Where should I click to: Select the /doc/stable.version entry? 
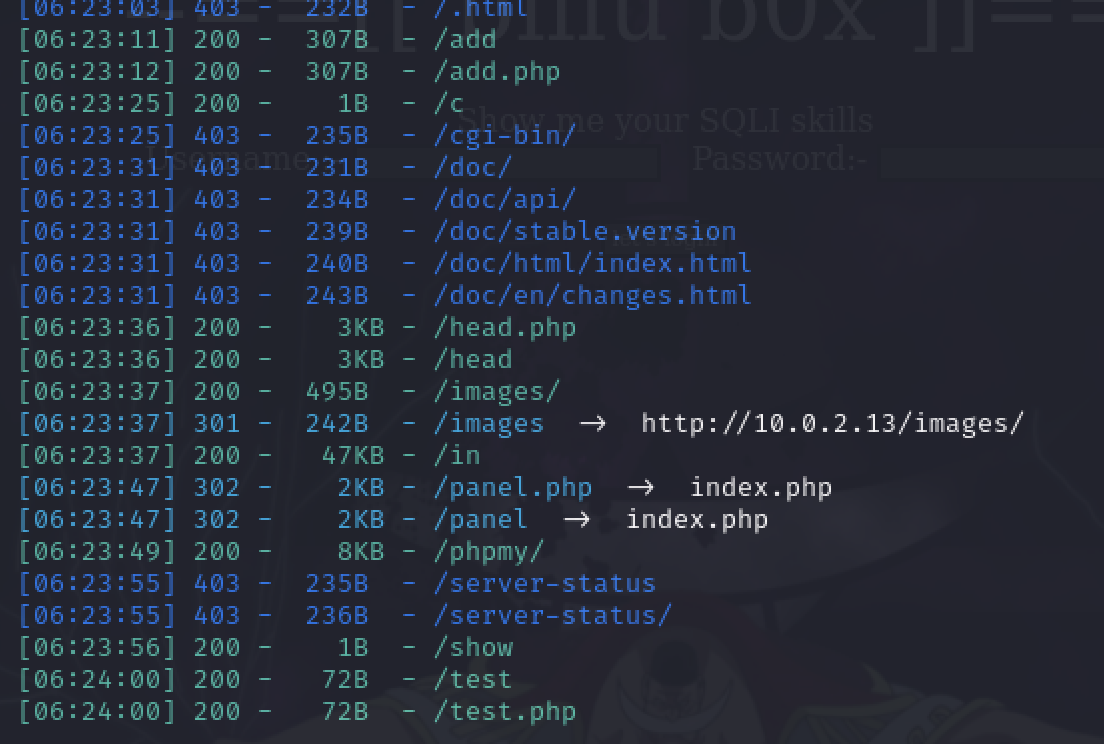coord(585,232)
